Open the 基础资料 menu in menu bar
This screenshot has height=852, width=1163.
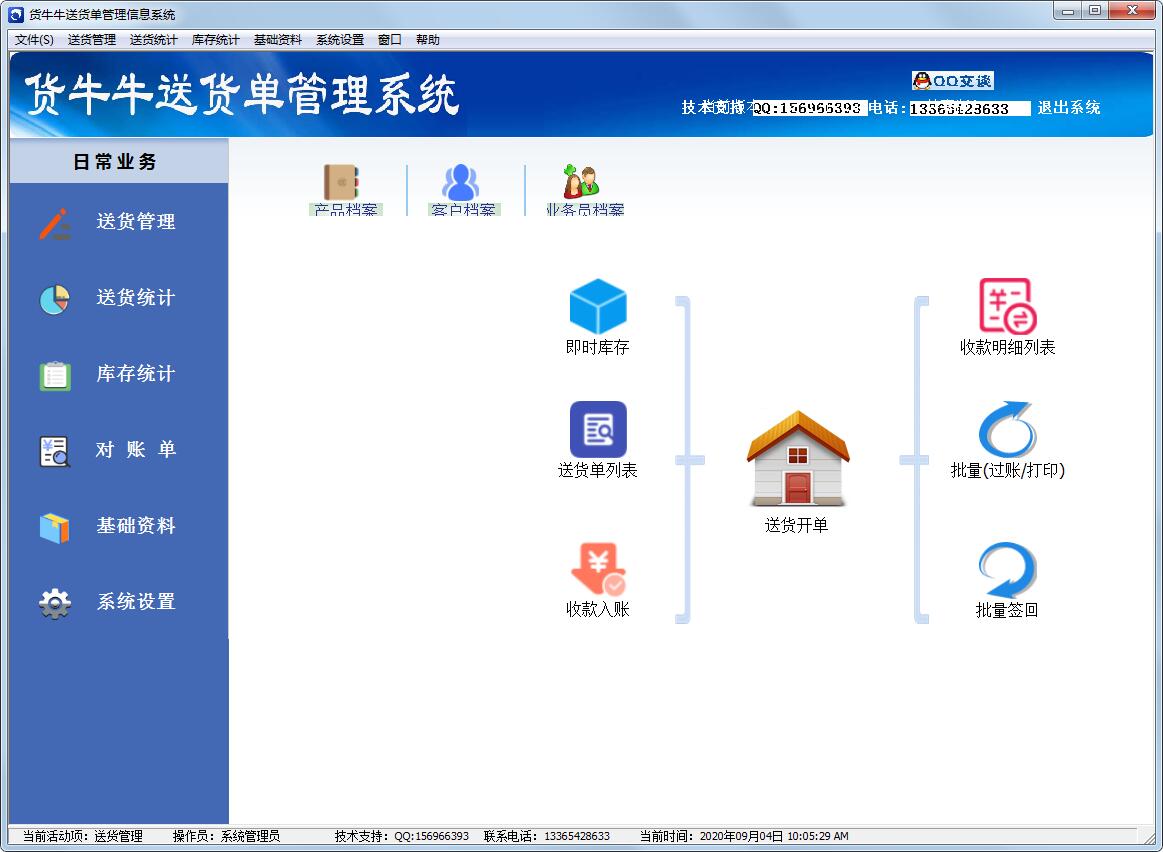pos(277,40)
